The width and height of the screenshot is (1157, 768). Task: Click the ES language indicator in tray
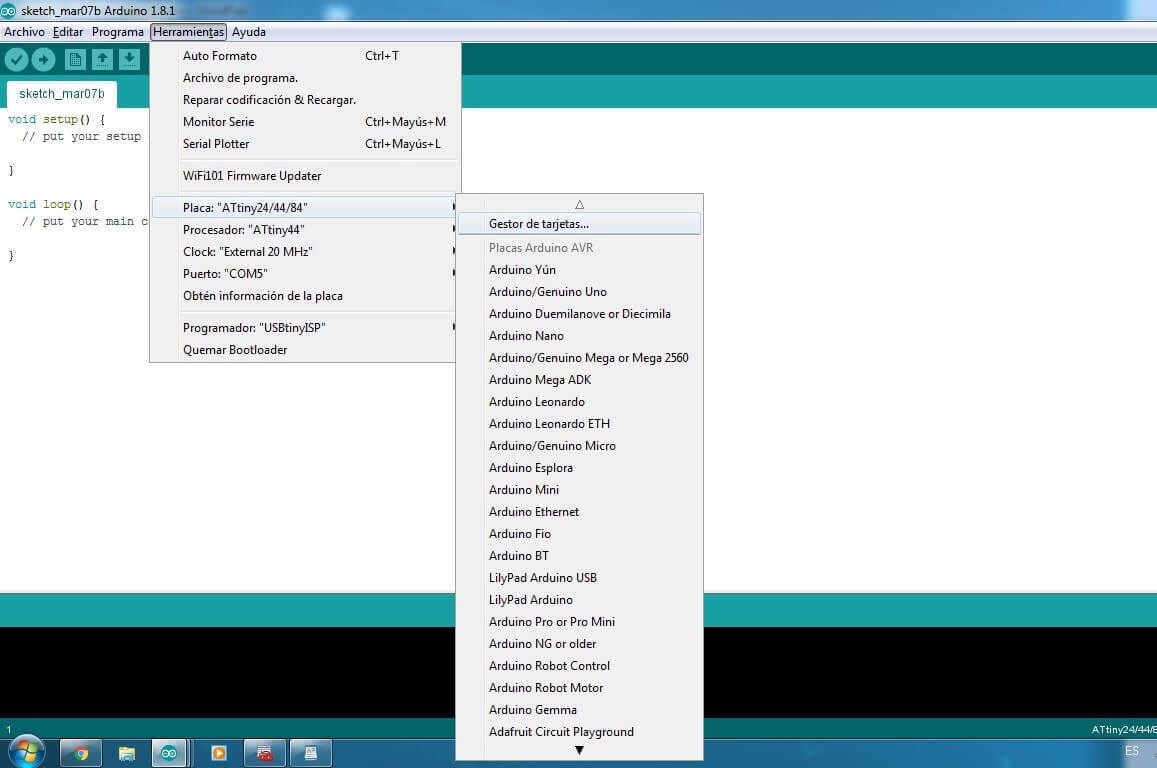pyautogui.click(x=1131, y=751)
